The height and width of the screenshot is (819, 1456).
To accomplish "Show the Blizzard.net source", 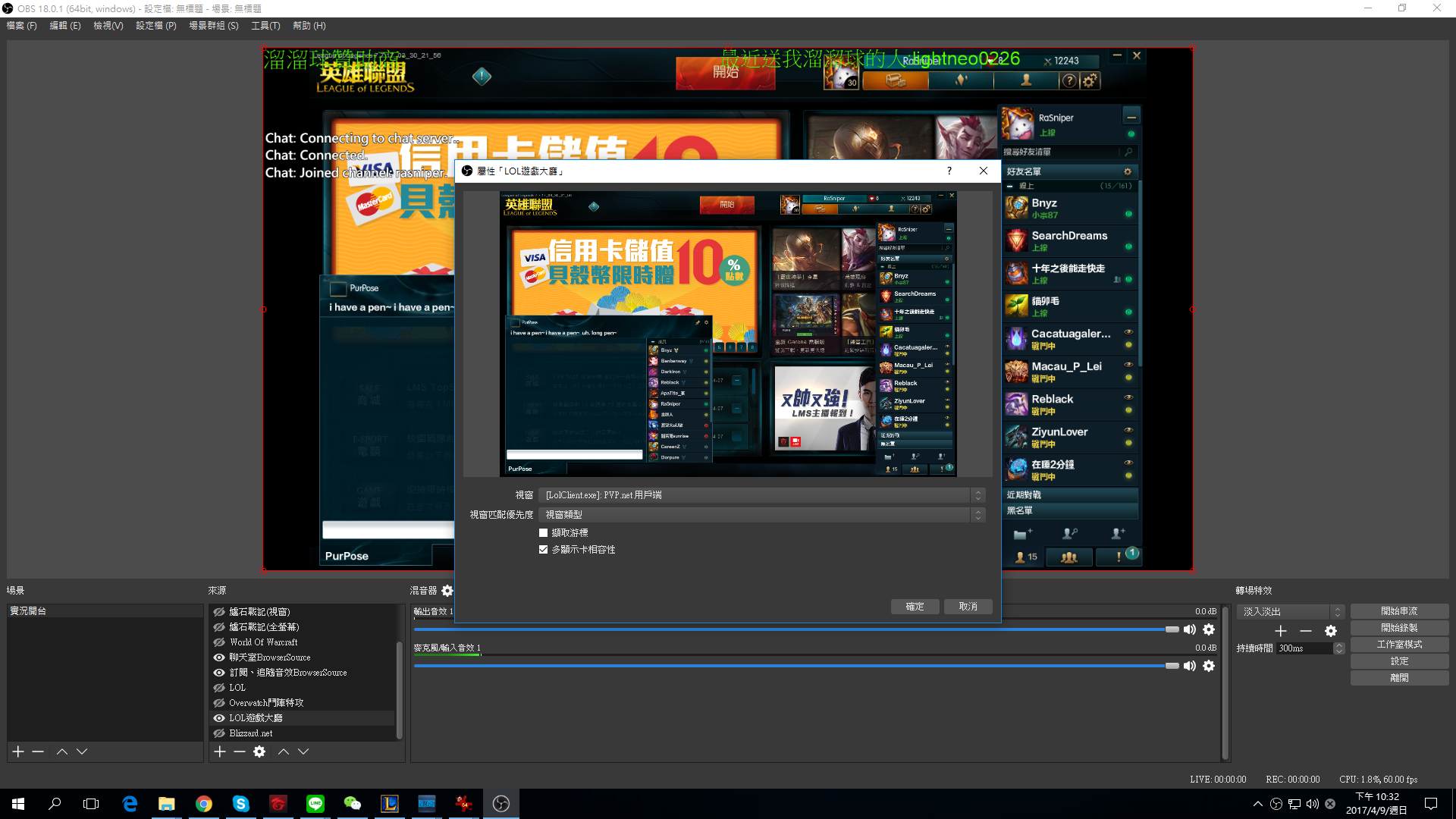I will (219, 733).
